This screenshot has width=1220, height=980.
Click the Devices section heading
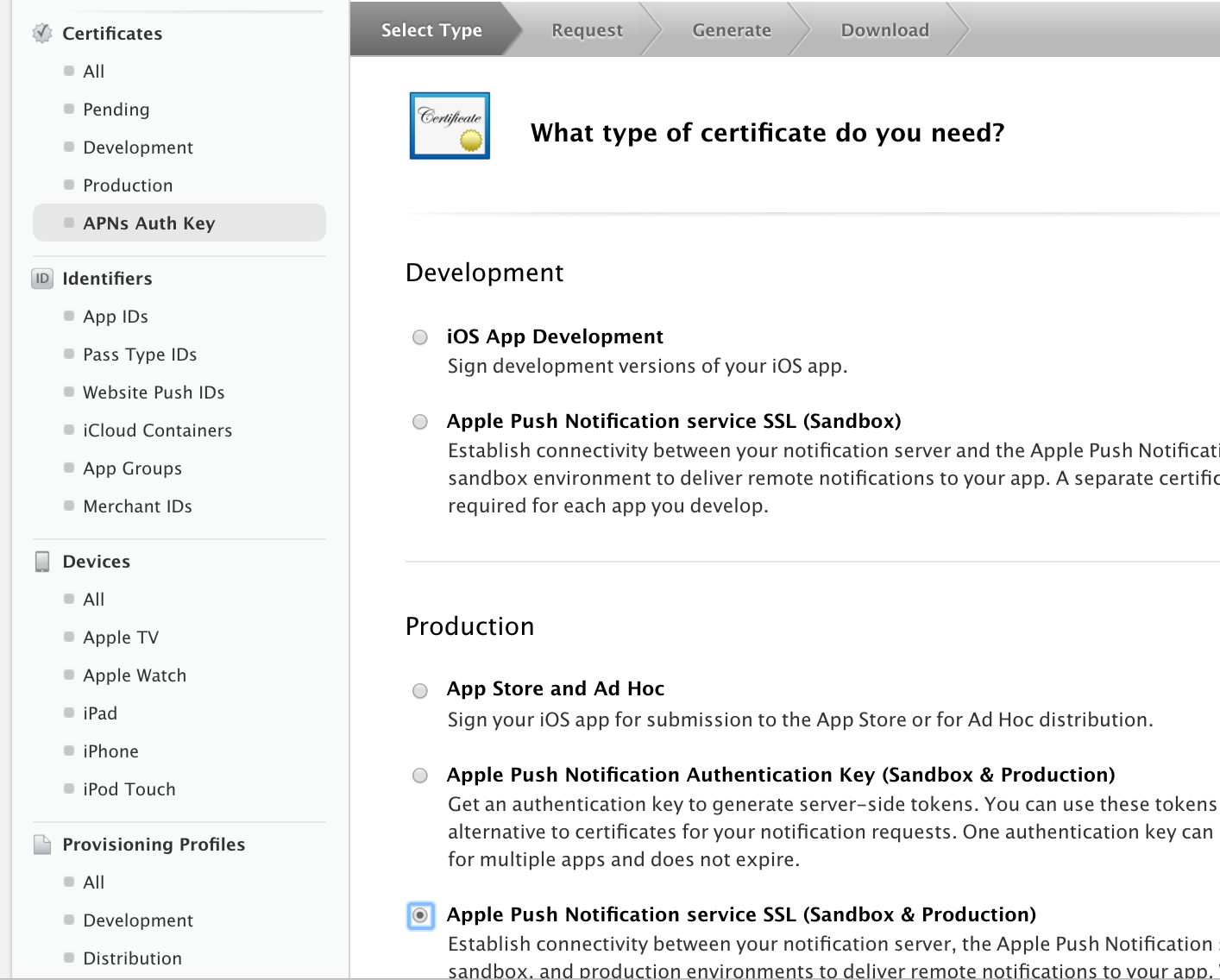[97, 562]
